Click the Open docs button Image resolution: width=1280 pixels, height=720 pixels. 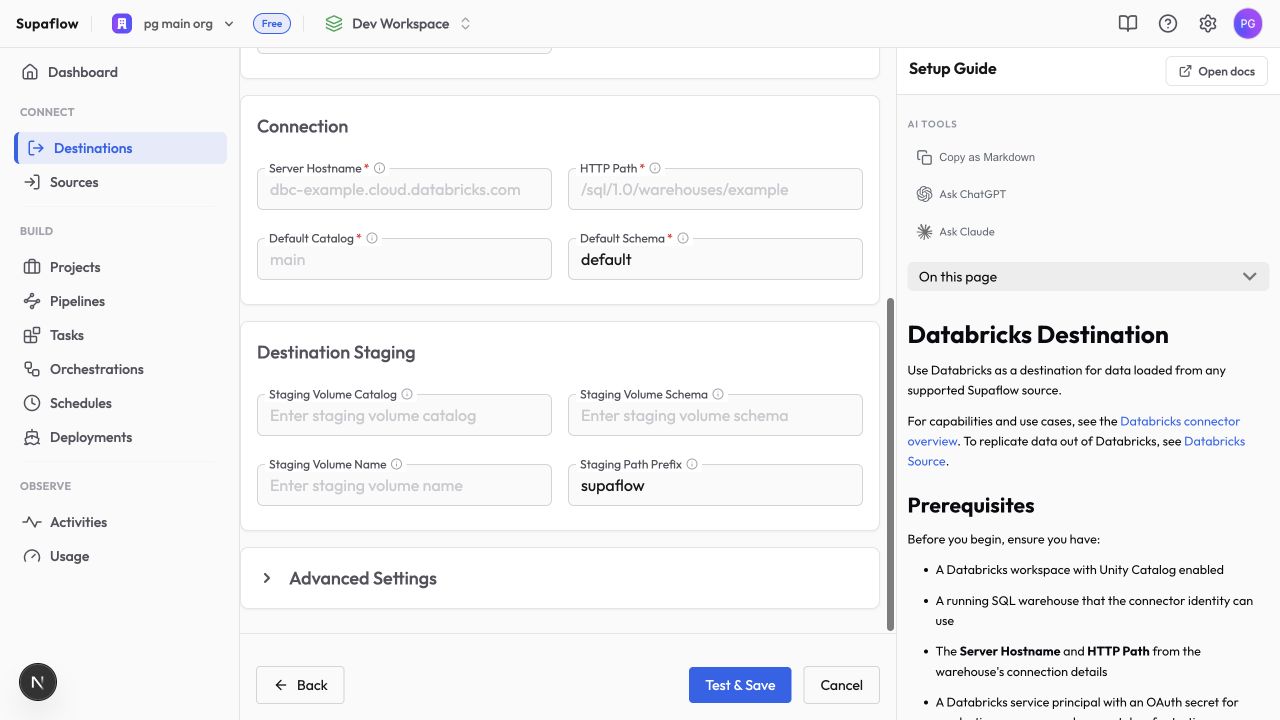pyautogui.click(x=1217, y=71)
